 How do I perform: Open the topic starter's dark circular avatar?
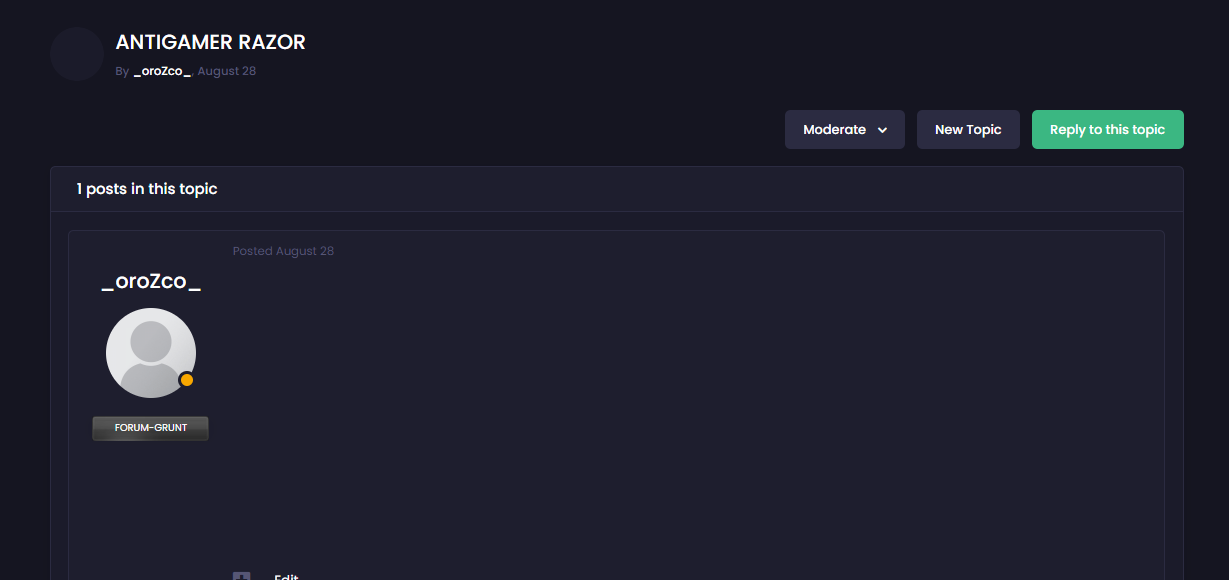point(77,54)
